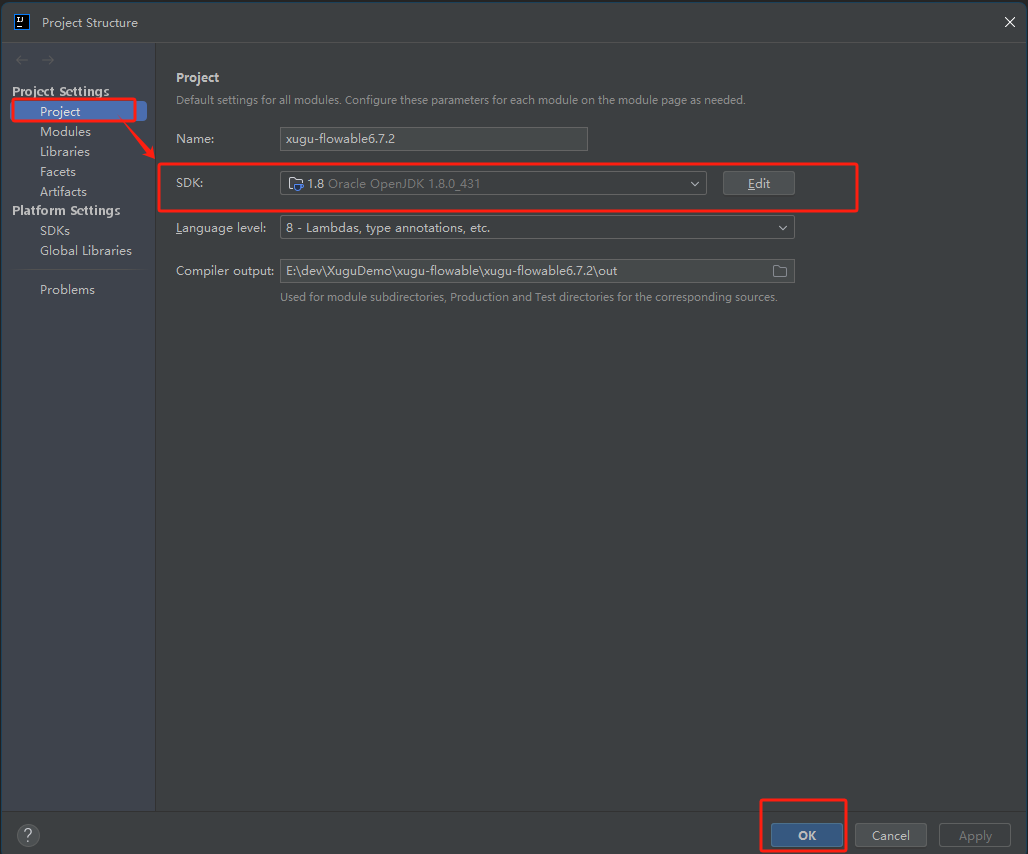Open the help question mark icon

pos(28,835)
